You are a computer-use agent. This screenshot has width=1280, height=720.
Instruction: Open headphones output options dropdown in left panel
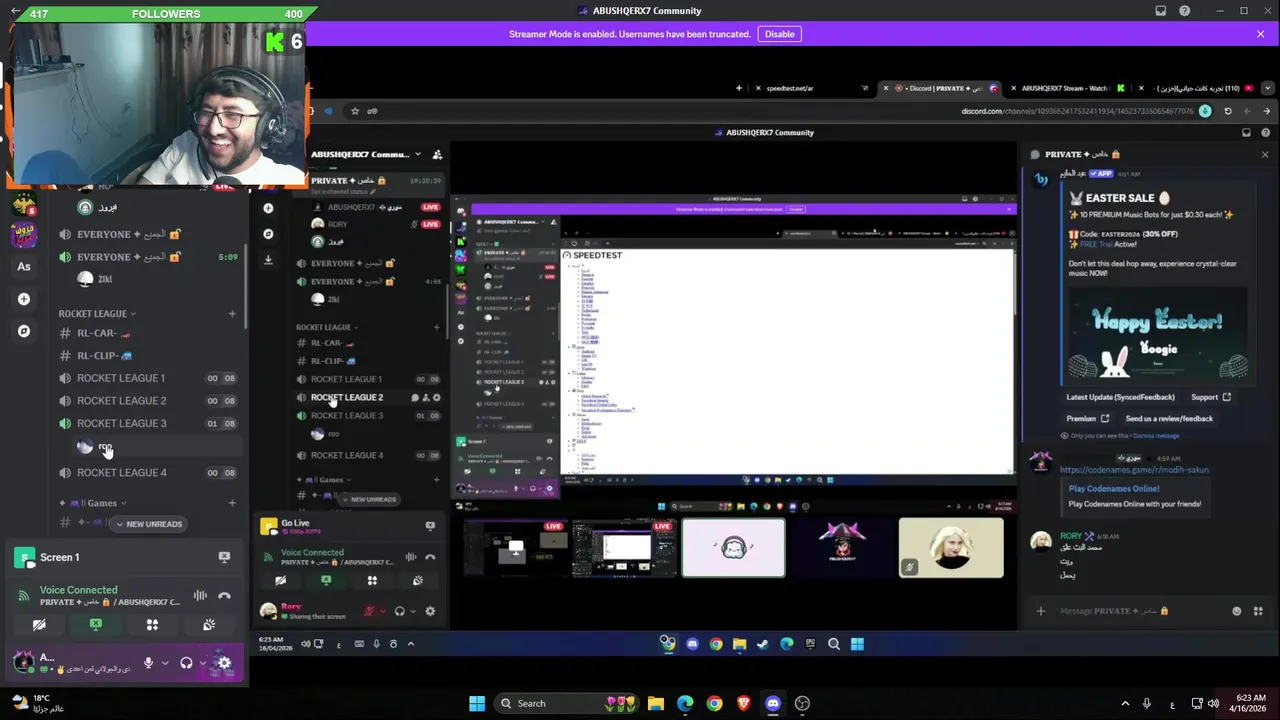pos(202,662)
